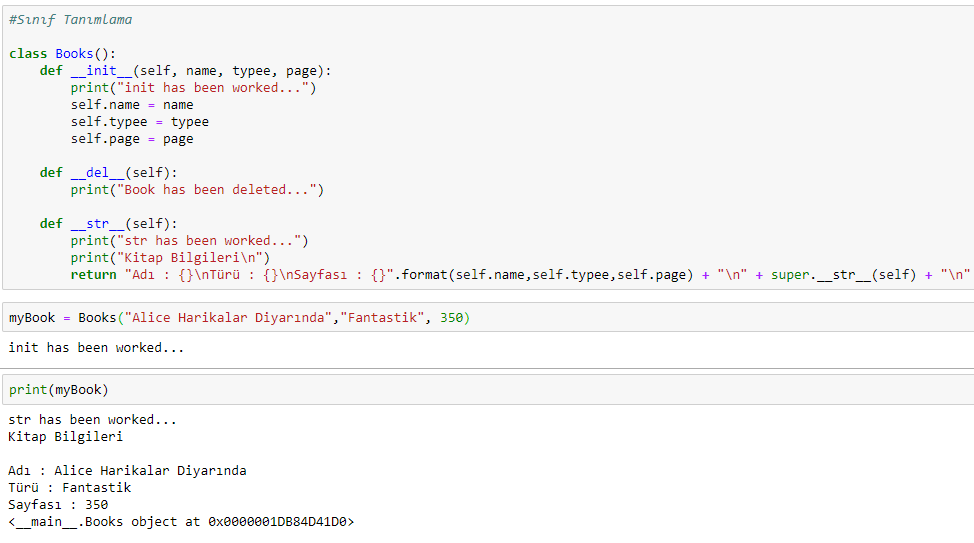Select the "self.name = name" line

(x=132, y=105)
